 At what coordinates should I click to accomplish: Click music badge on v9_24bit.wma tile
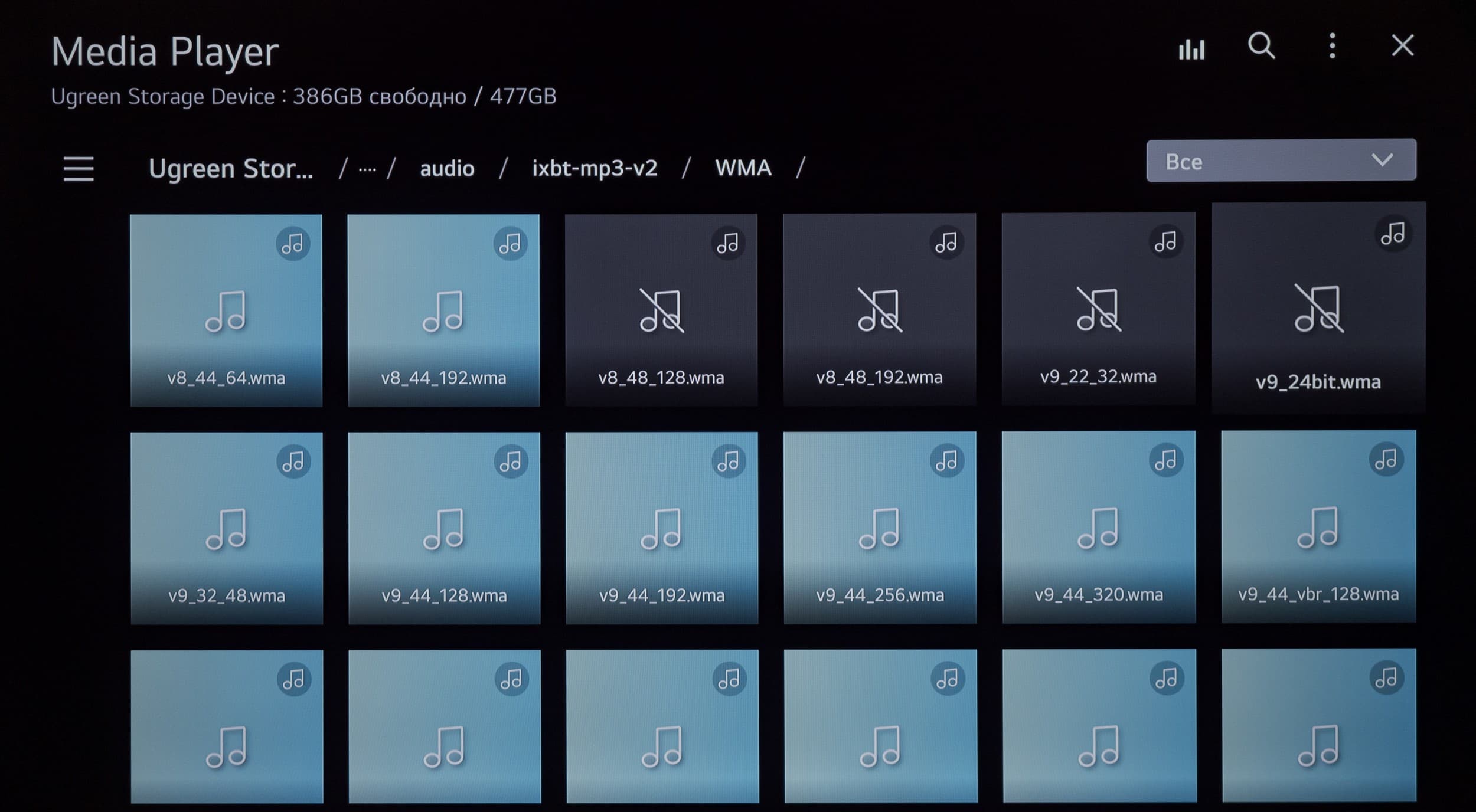1393,234
